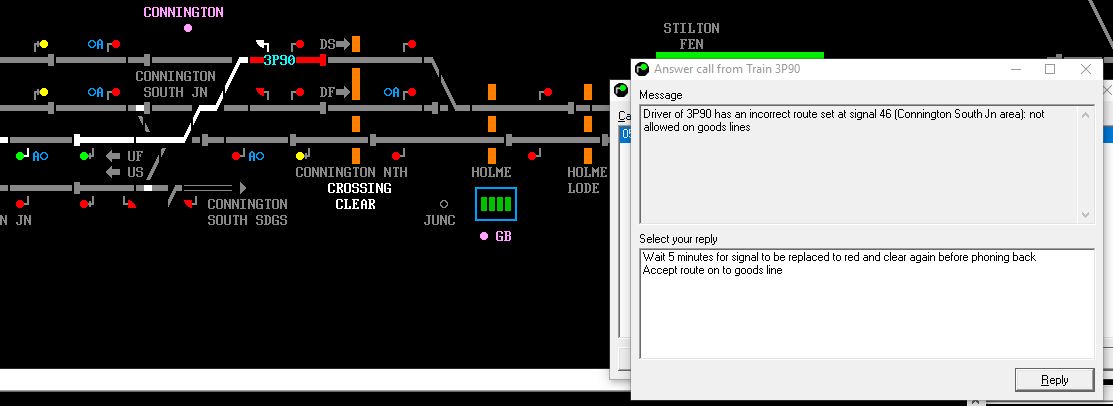1113x406 pixels.
Task: Click the CROSSING CLEAR status text
Action: pos(359,197)
